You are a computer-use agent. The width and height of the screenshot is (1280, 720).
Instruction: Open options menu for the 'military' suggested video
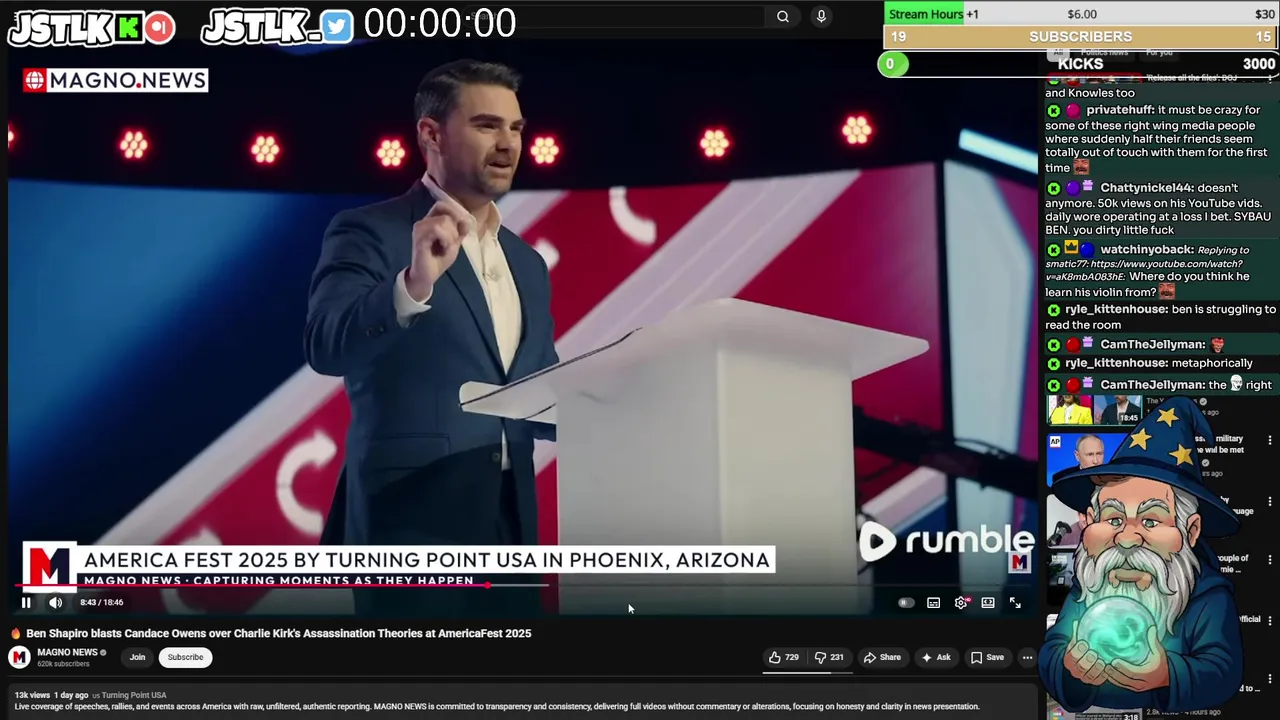tap(1270, 440)
